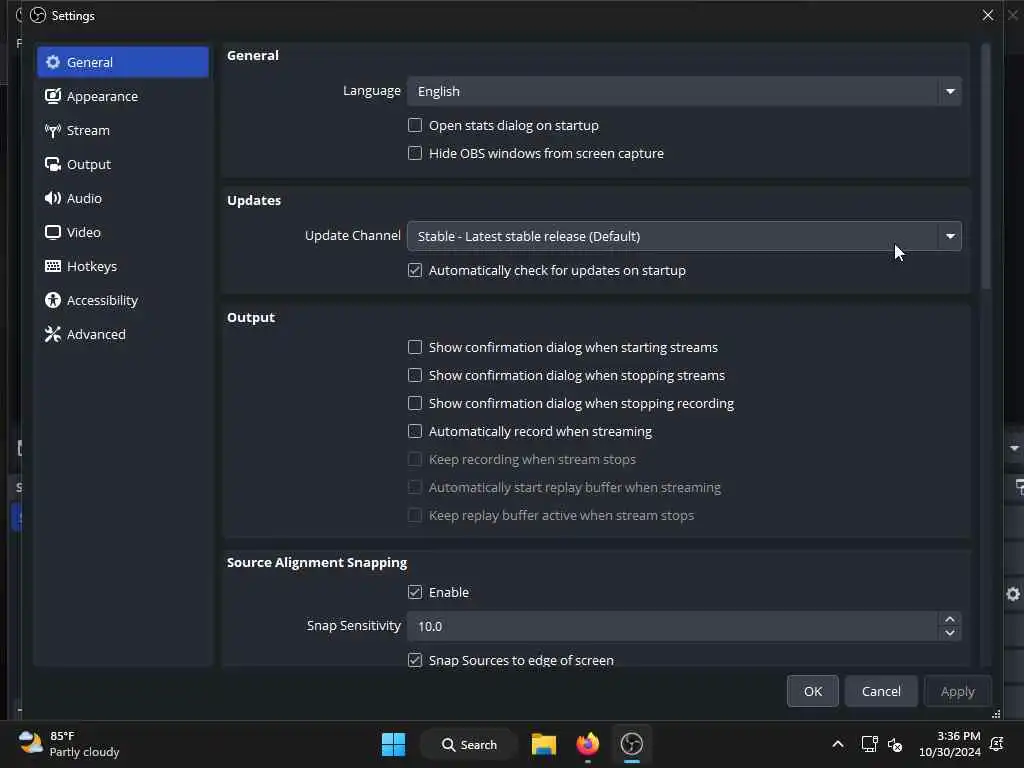Image resolution: width=1024 pixels, height=768 pixels.
Task: Enable Open stats dialog on startup
Action: click(x=415, y=125)
